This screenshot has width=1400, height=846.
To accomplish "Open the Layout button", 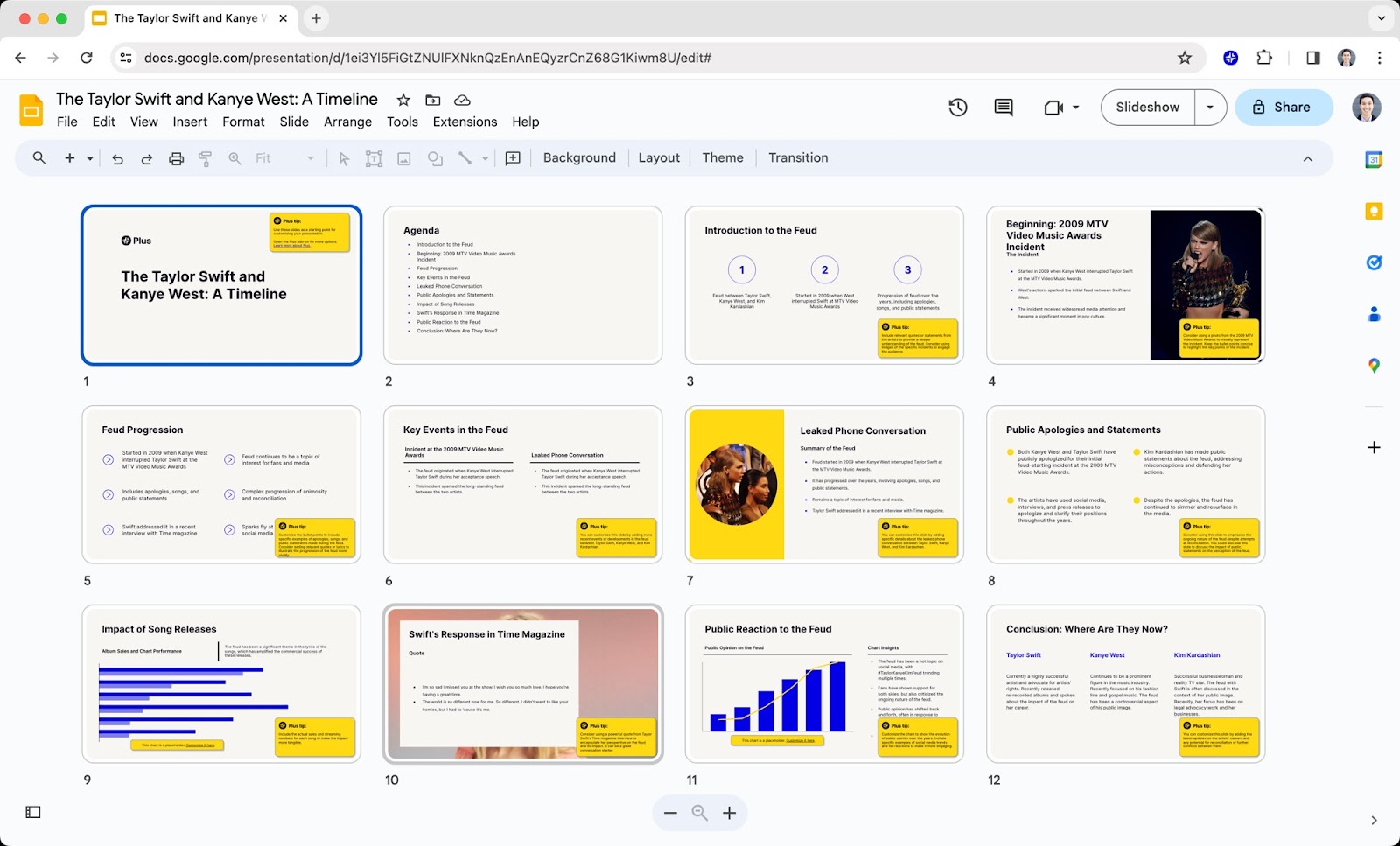I will (x=659, y=158).
